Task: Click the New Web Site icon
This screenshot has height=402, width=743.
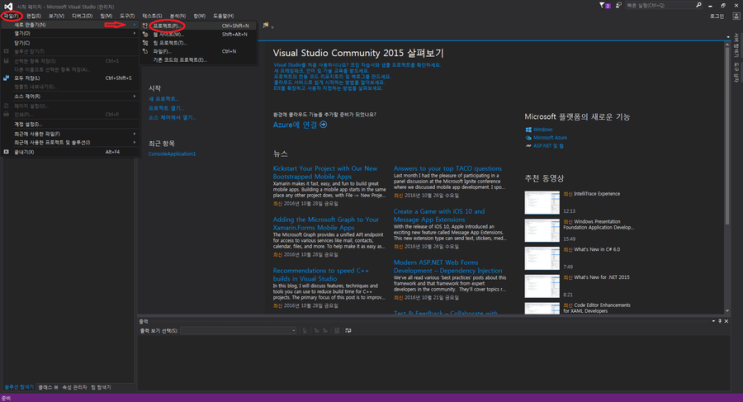Action: (145, 34)
